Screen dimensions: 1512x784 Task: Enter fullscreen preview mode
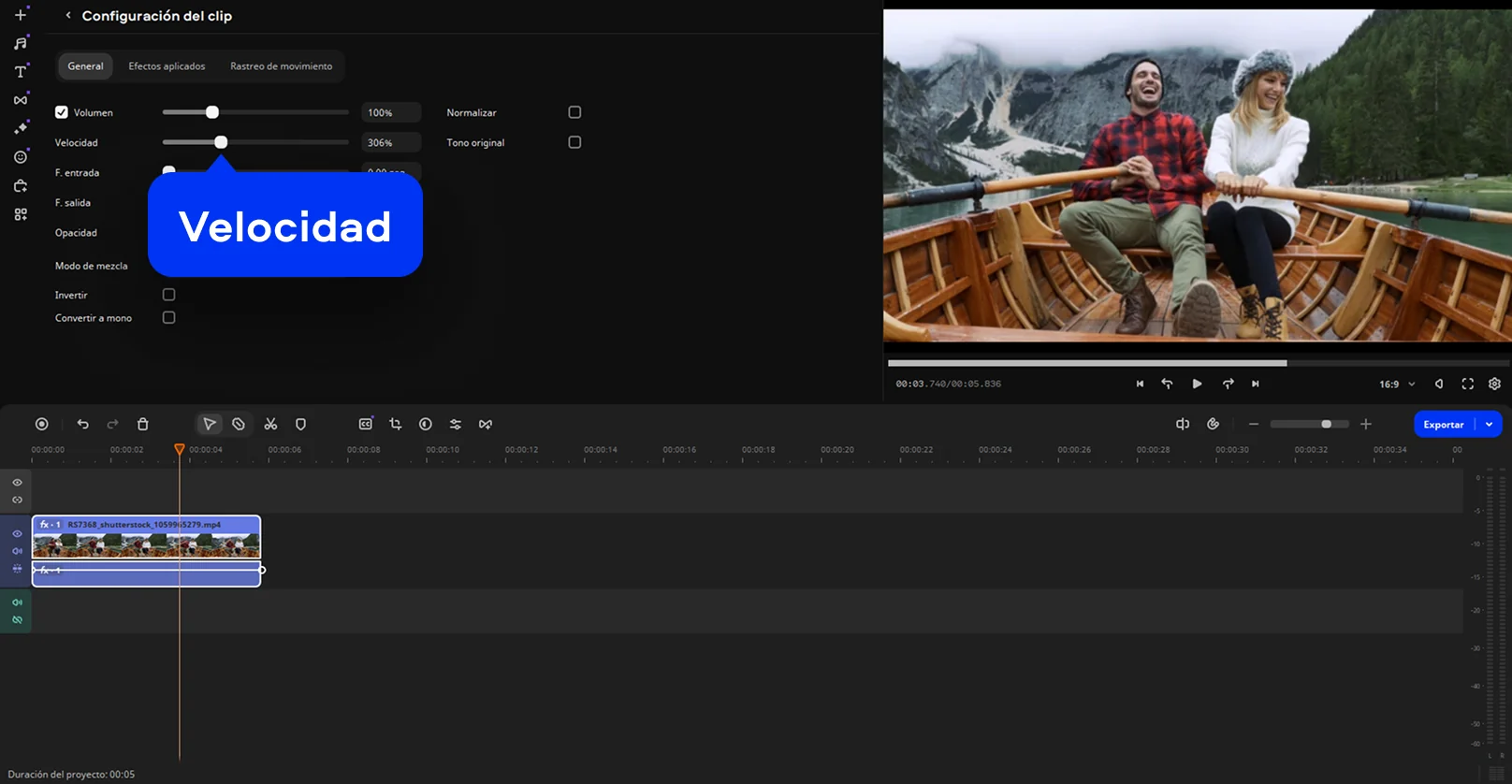pyautogui.click(x=1467, y=384)
